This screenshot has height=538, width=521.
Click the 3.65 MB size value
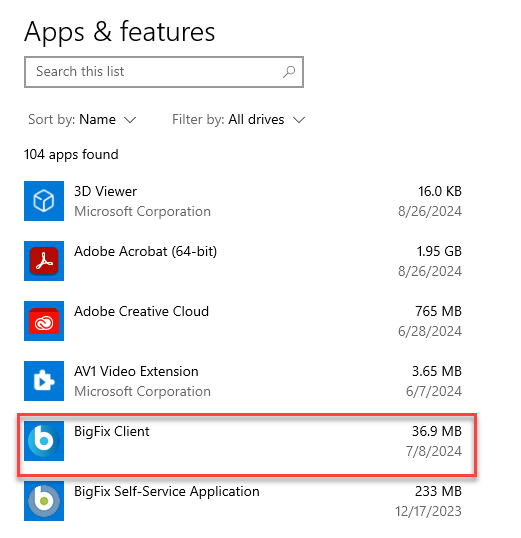(437, 371)
